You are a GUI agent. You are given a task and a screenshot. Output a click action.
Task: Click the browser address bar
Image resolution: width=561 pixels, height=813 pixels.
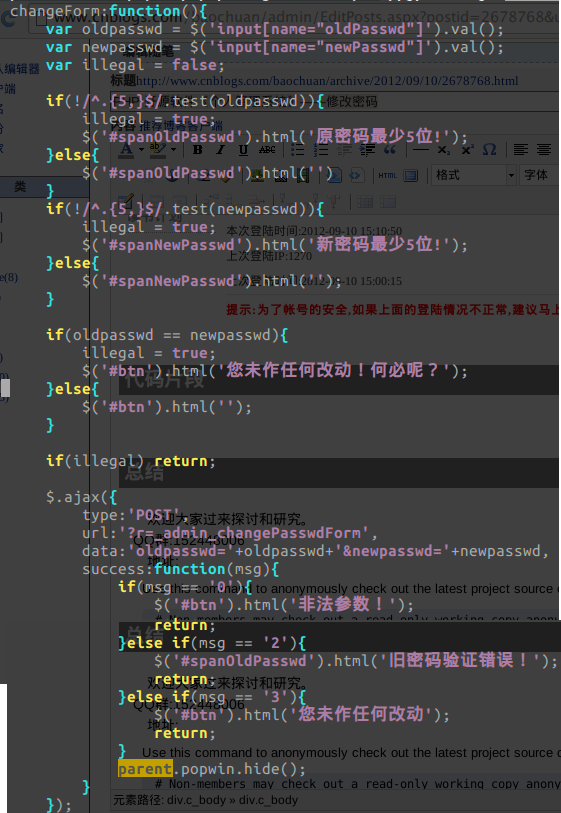(296, 17)
